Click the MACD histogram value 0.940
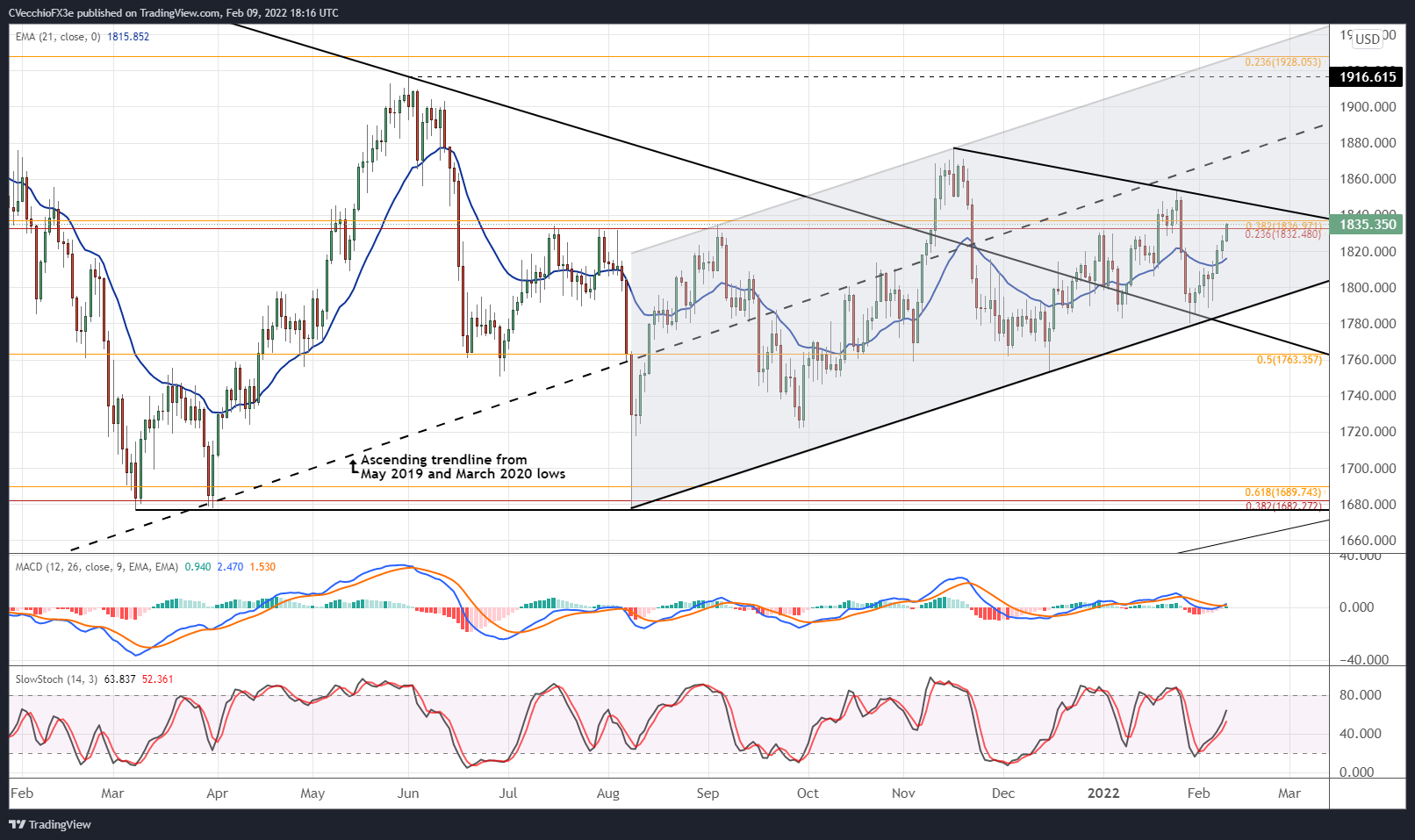Viewport: 1415px width, 840px height. [x=198, y=567]
